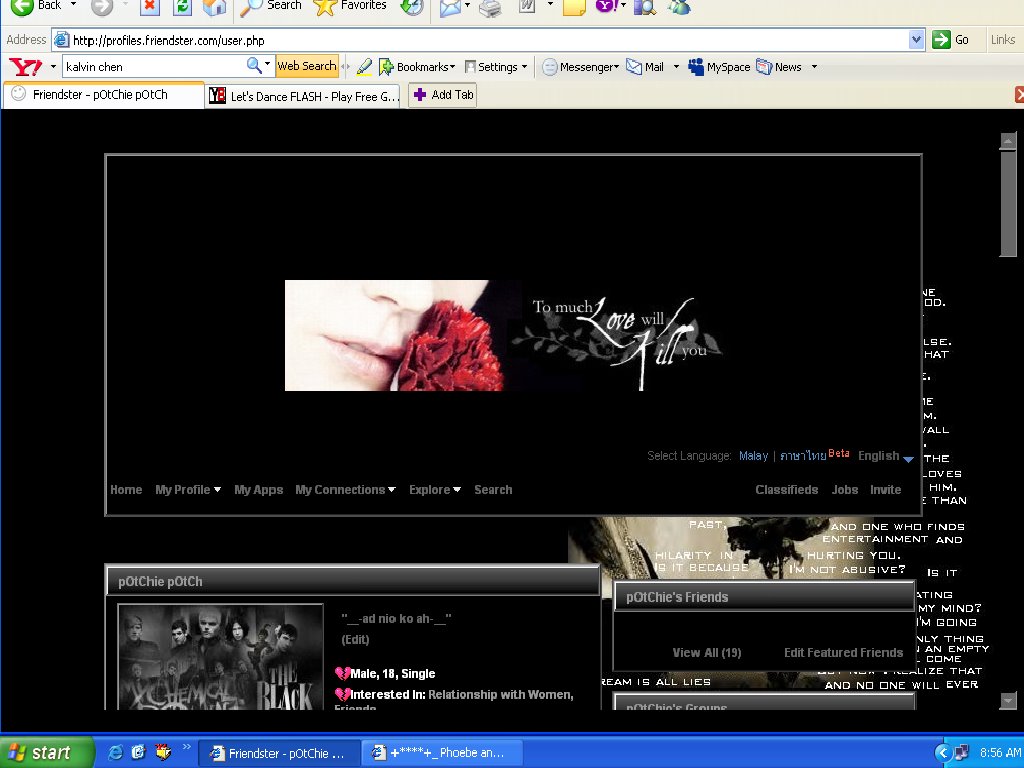This screenshot has height=768, width=1024.
Task: Click the My Chemical Romance profile photo
Action: (221, 657)
